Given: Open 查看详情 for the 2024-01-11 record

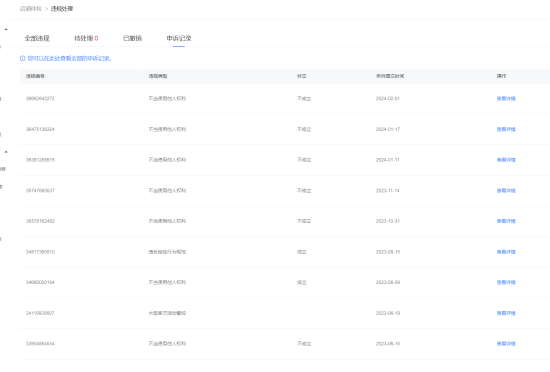Looking at the screenshot, I should 506,160.
